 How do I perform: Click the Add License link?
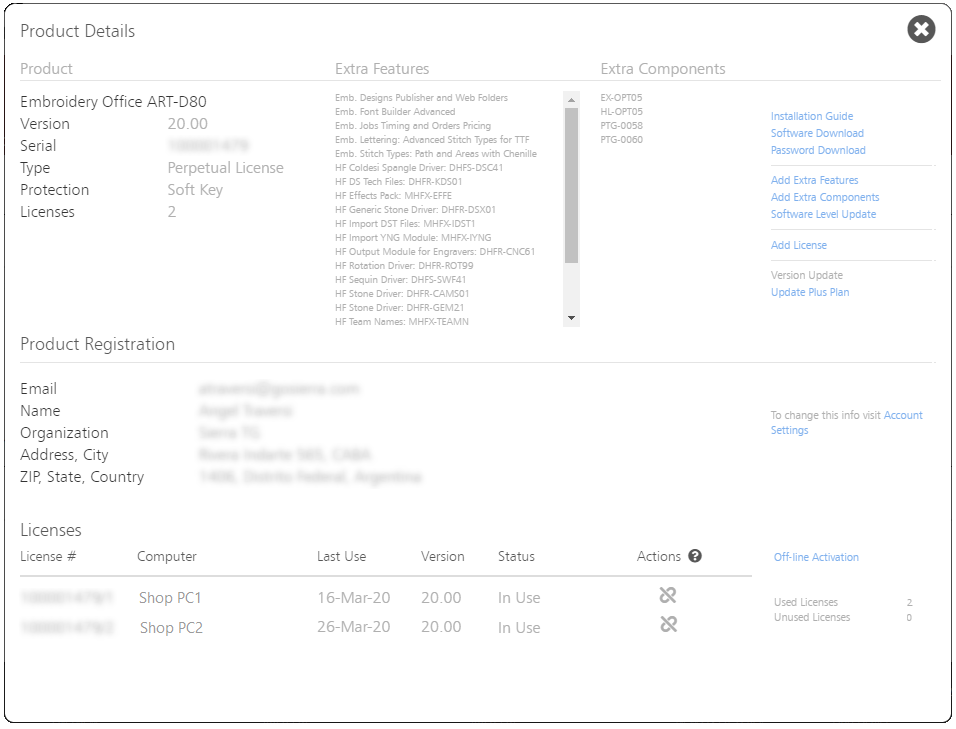tap(799, 245)
